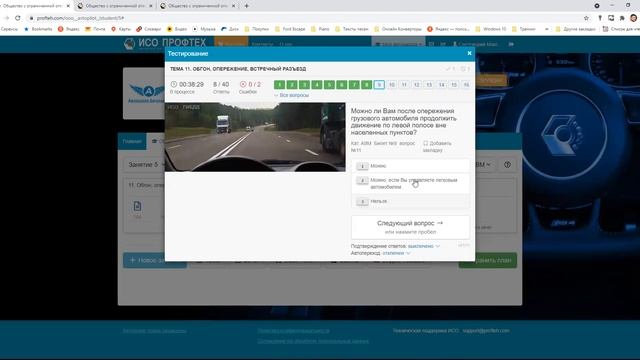Click the answers counter 8 / 40
The width and height of the screenshot is (640, 360).
click(x=221, y=84)
